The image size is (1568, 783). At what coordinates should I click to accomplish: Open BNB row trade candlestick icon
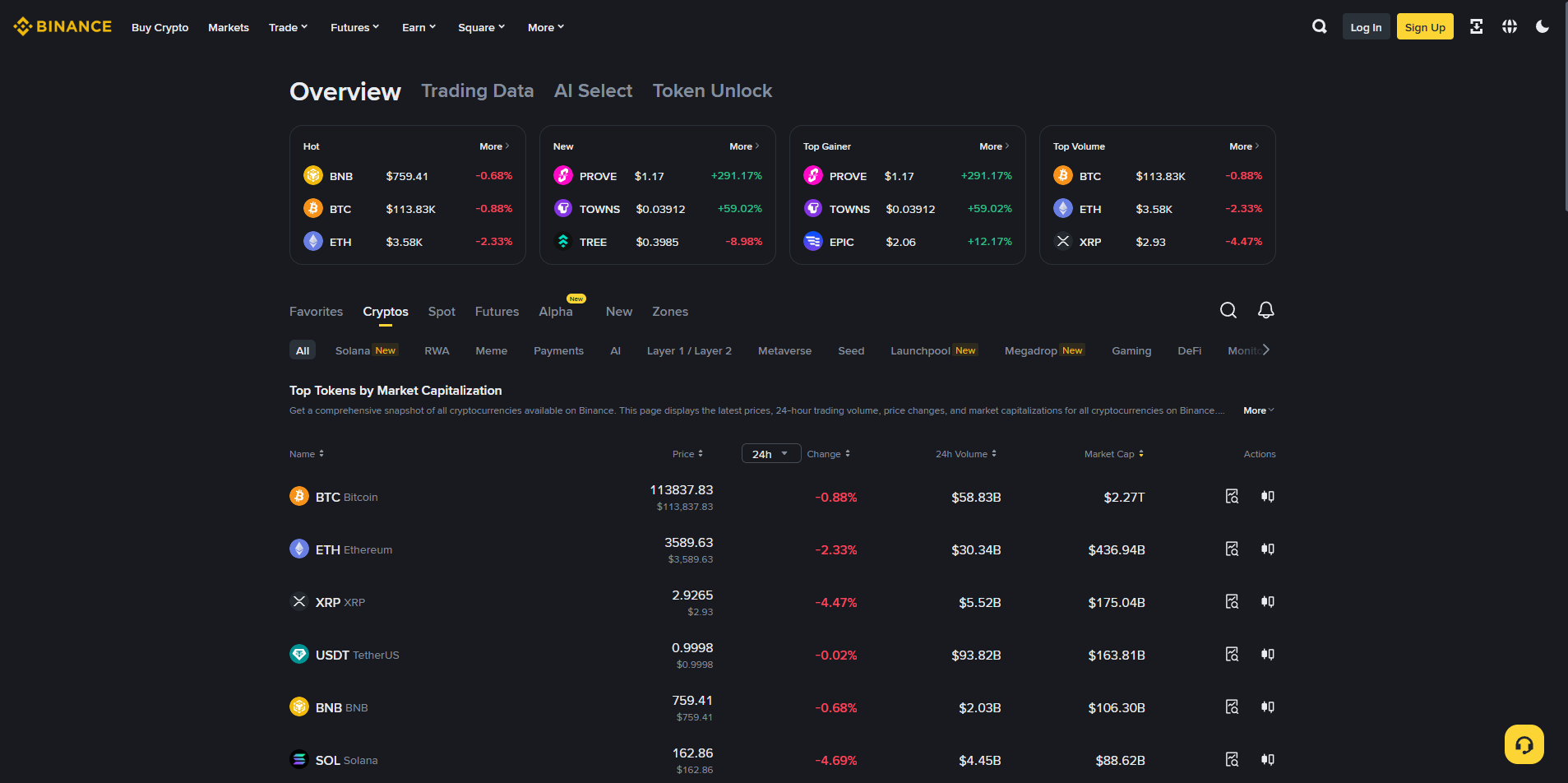tap(1268, 707)
